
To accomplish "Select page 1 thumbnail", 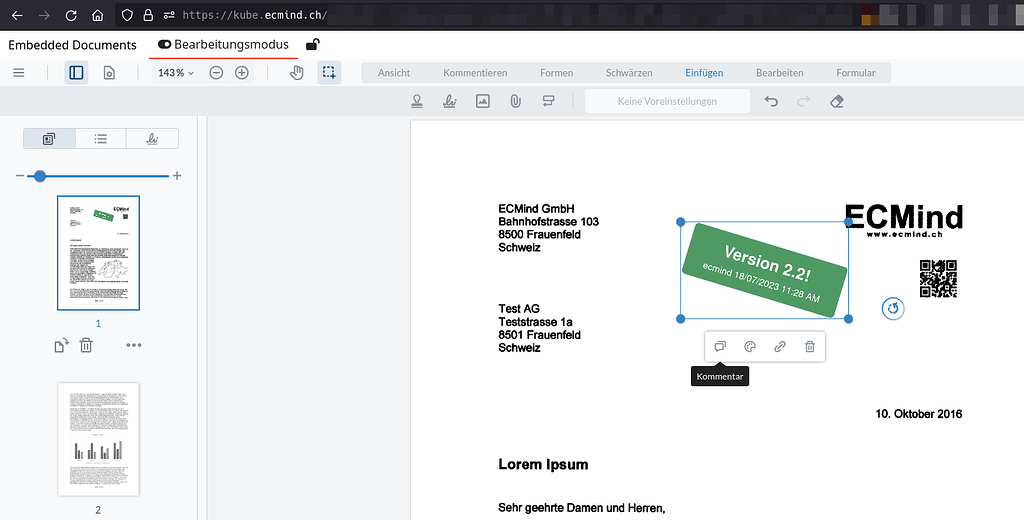I will 99,253.
